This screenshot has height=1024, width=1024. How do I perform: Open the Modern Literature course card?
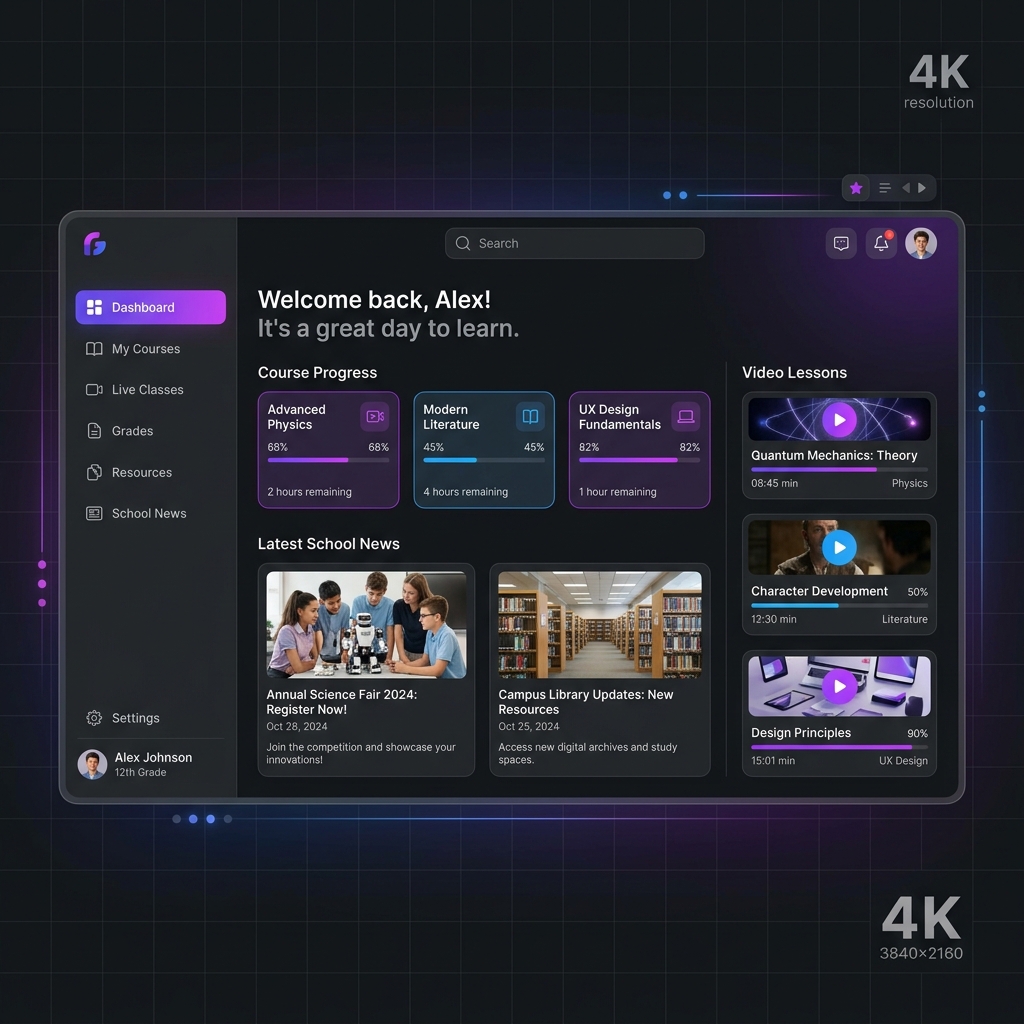click(484, 450)
